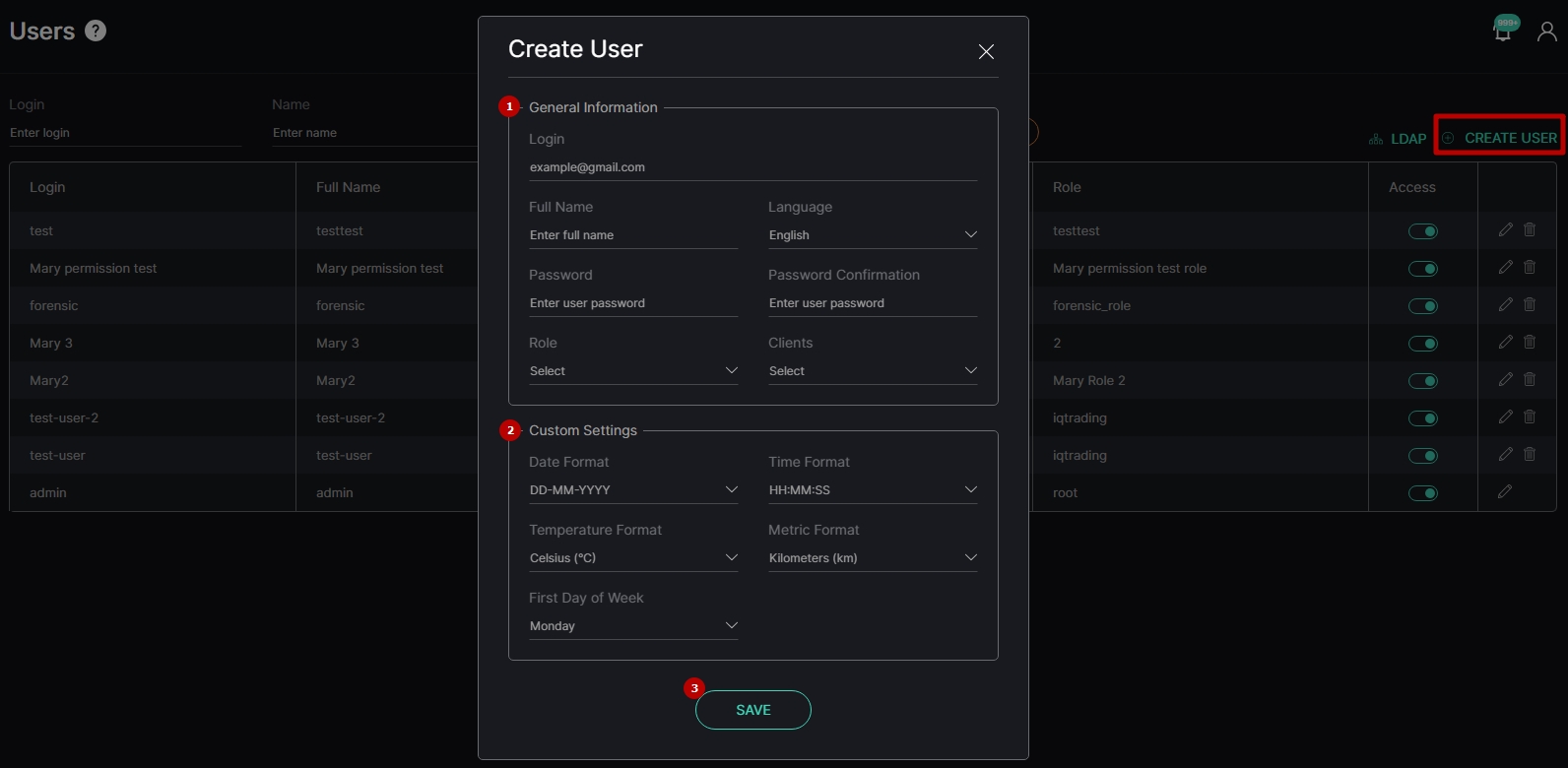Click the SAVE button

point(753,710)
